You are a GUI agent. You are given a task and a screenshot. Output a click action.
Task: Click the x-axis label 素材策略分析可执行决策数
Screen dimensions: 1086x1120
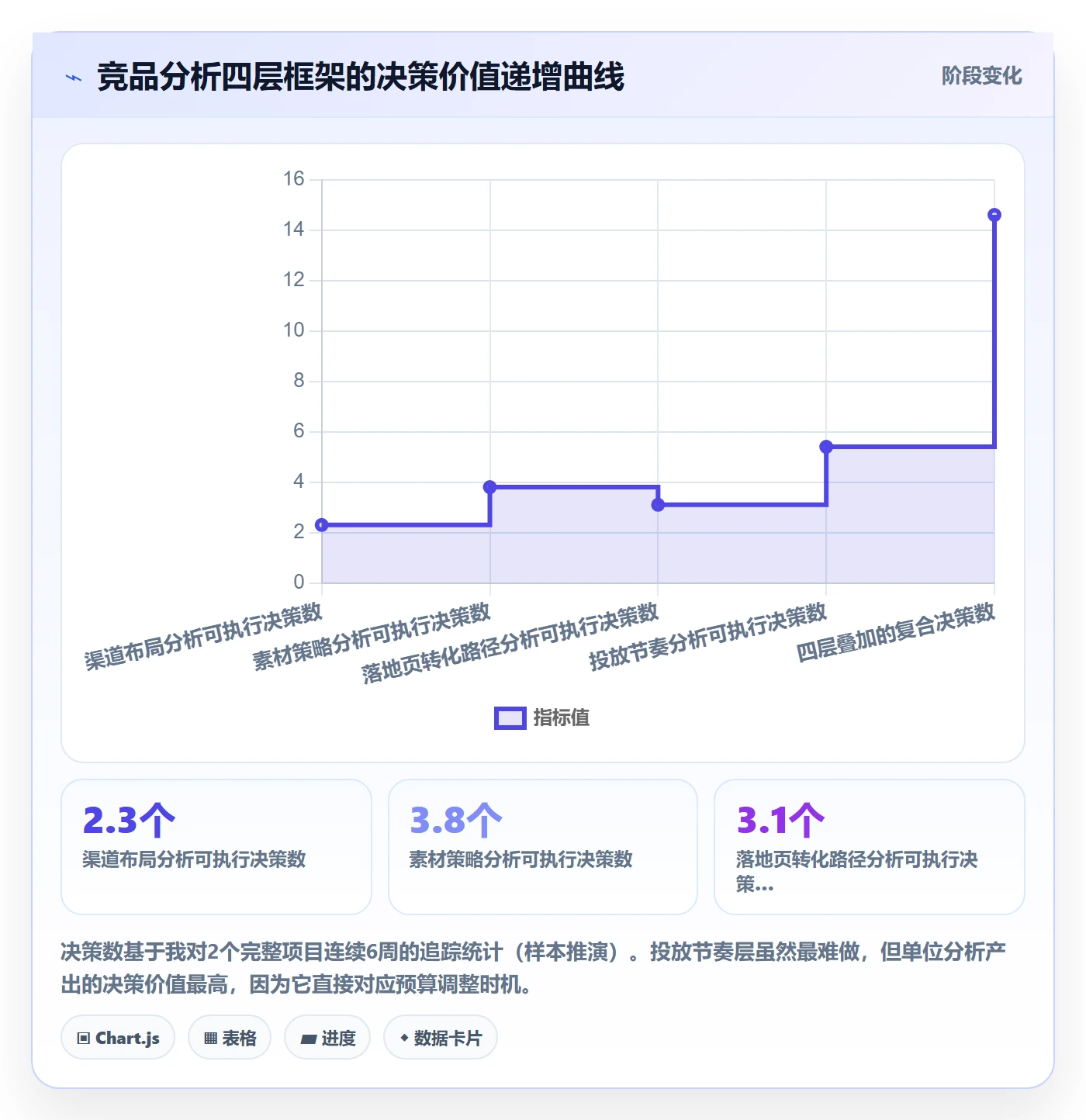point(372,636)
